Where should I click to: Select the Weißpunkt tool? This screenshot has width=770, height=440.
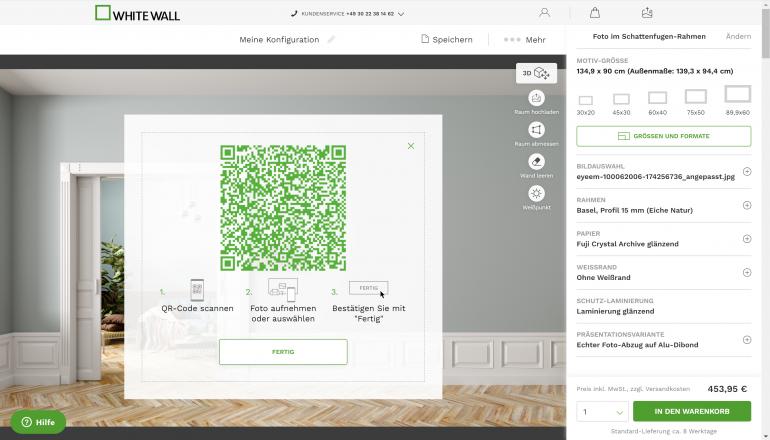tap(536, 193)
